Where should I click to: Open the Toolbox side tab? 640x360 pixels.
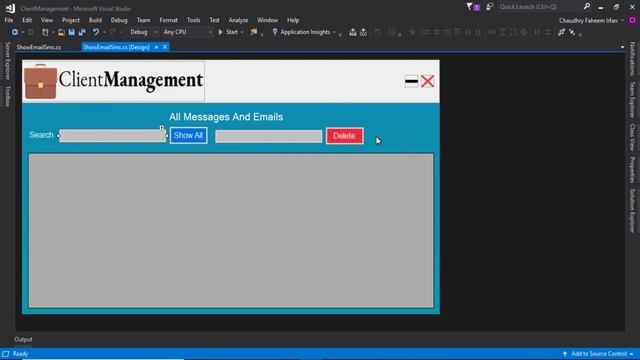click(7, 96)
